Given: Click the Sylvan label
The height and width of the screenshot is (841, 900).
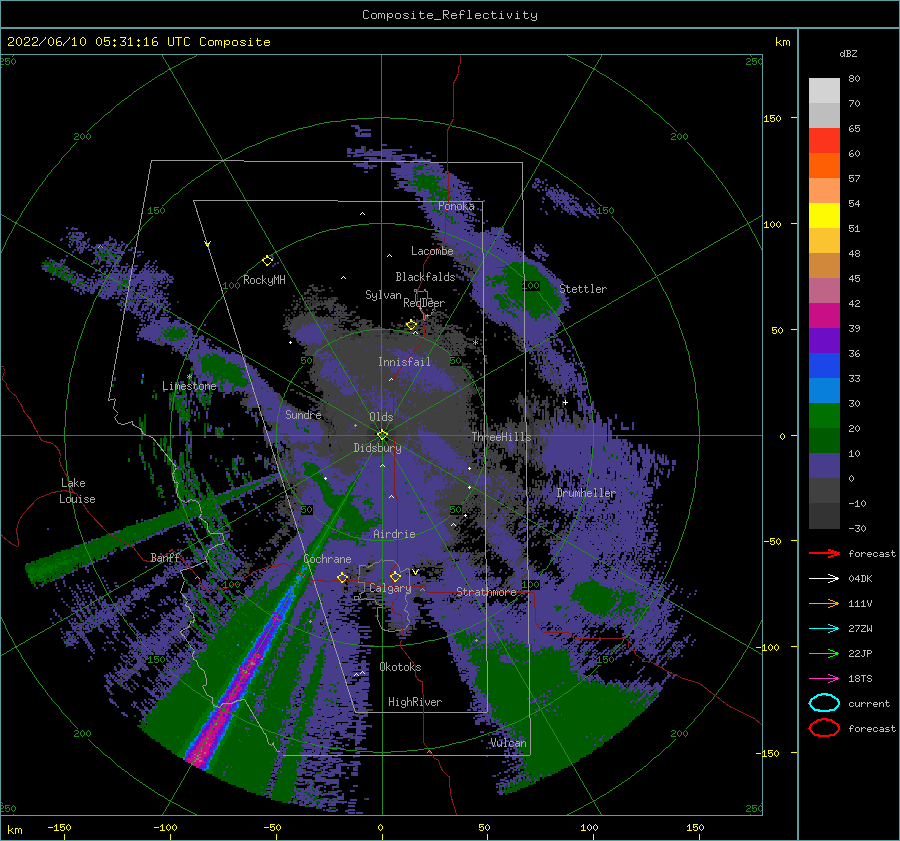Looking at the screenshot, I should (383, 295).
